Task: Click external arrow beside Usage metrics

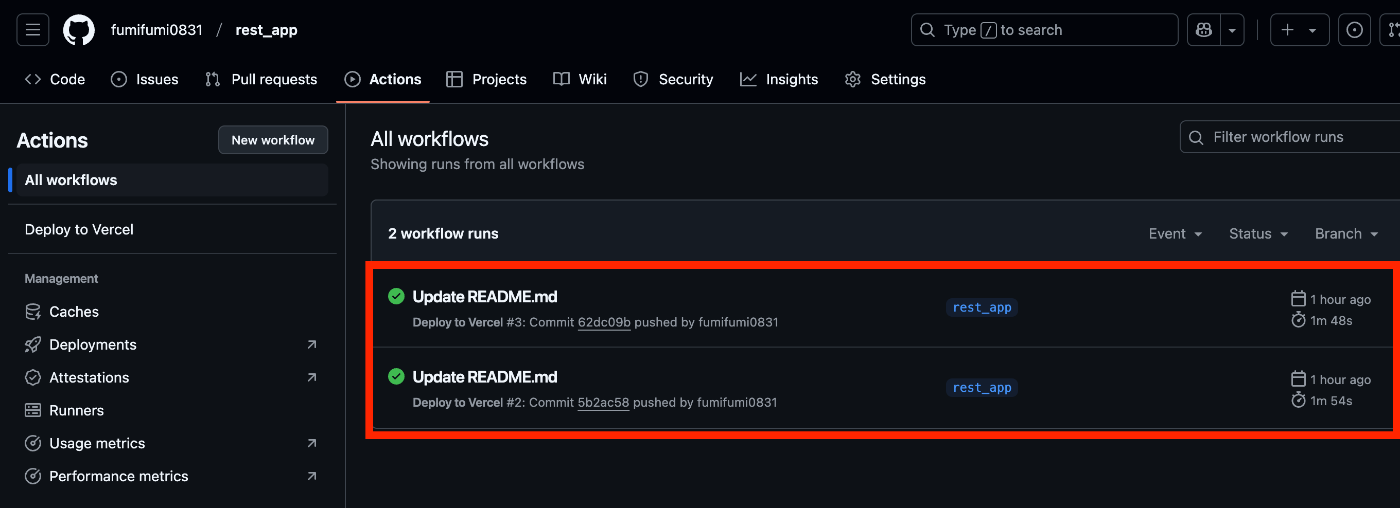Action: tap(312, 443)
